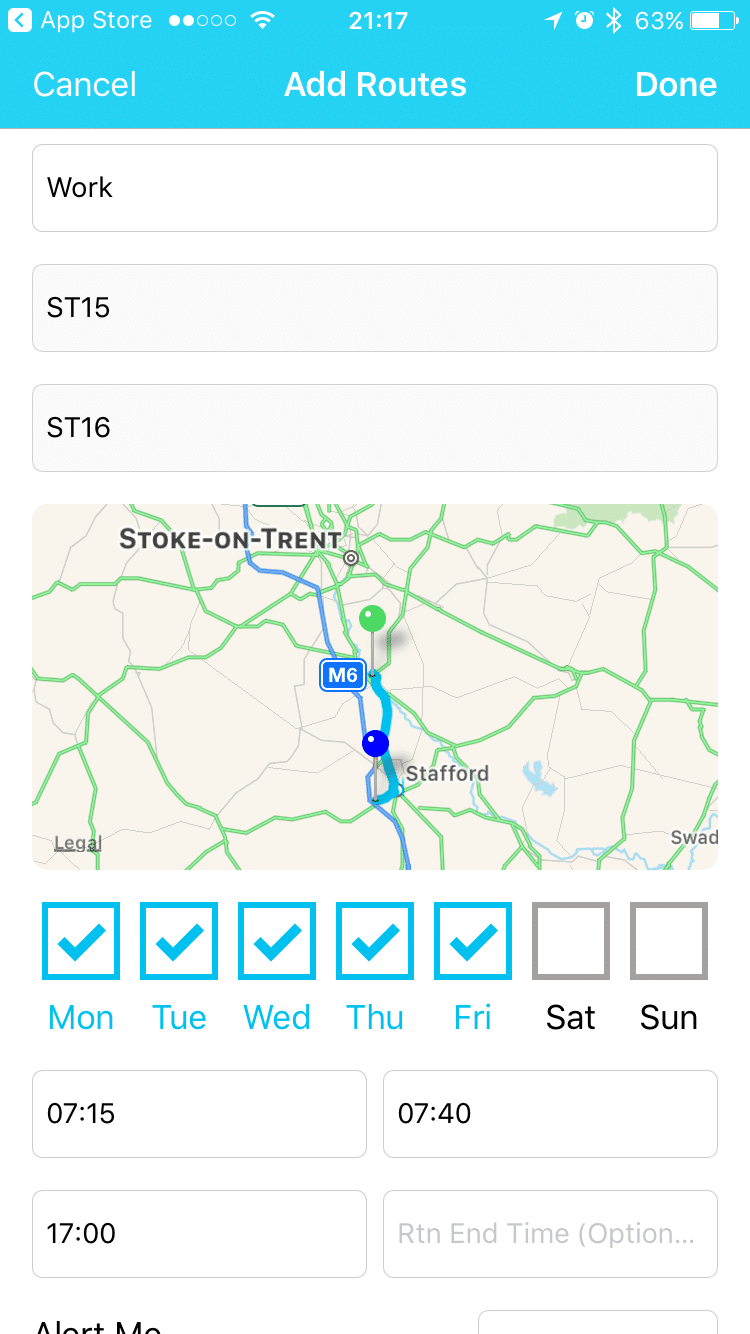Tap the Wi-Fi icon in status bar
Image resolution: width=750 pixels, height=1334 pixels.
(263, 20)
